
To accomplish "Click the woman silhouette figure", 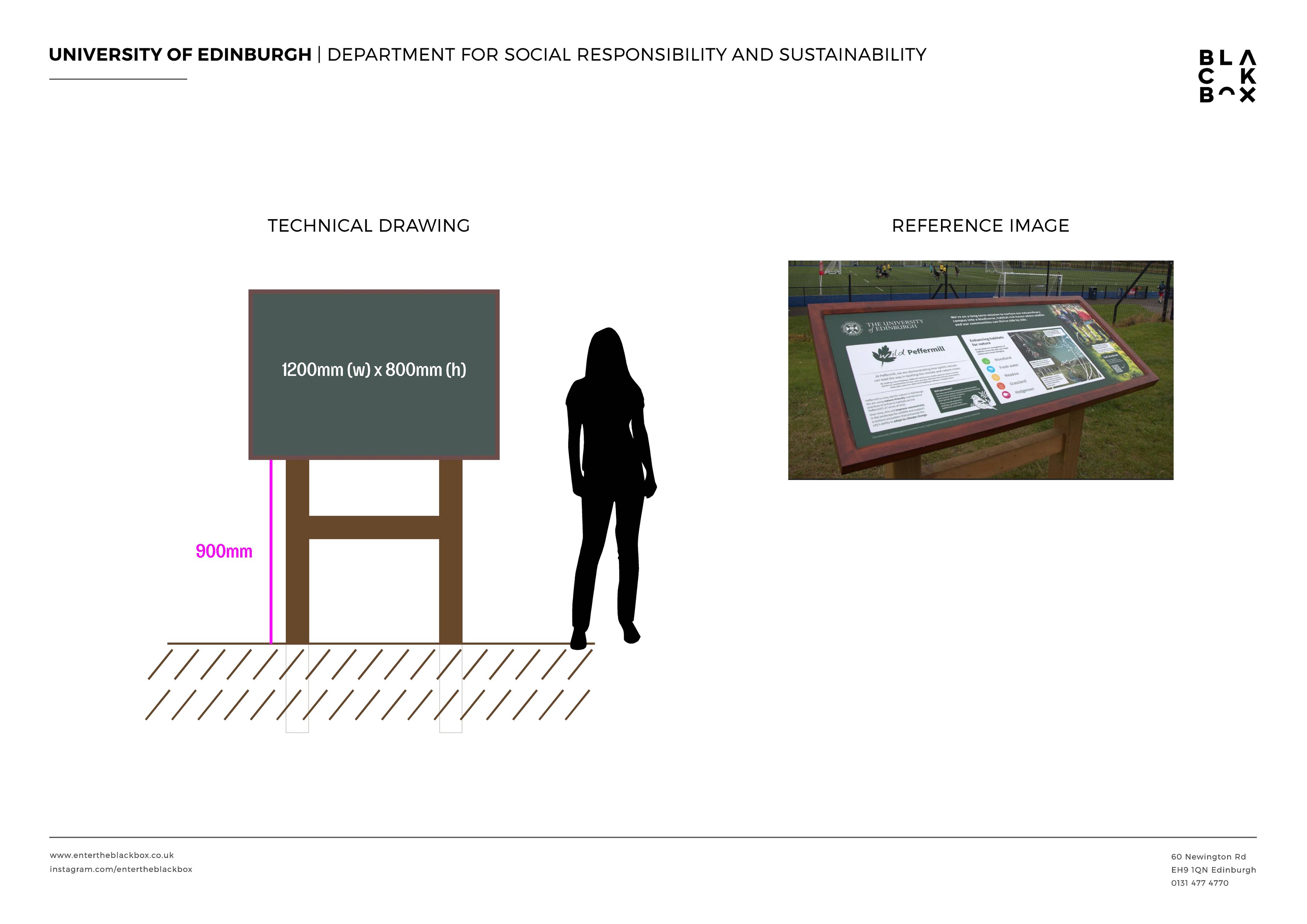I will coord(611,488).
